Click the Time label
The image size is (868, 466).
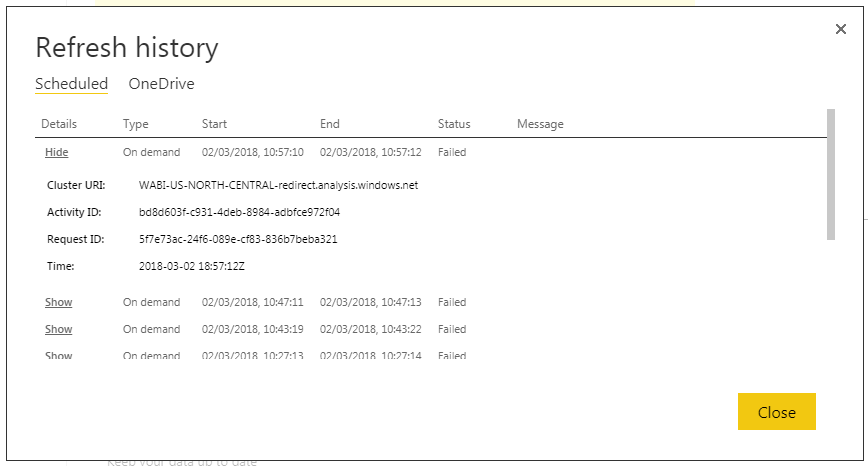coord(60,266)
